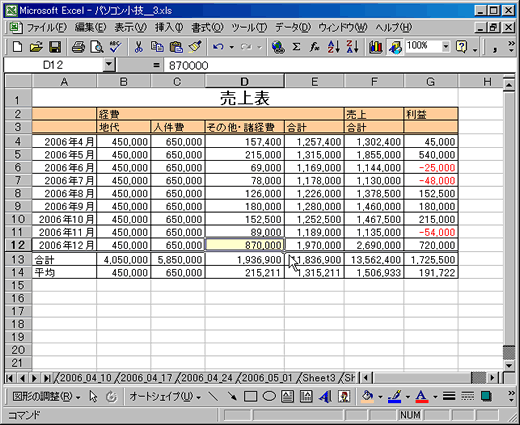
Task: Insert WordArt from the drawing toolbar
Action: [325, 396]
